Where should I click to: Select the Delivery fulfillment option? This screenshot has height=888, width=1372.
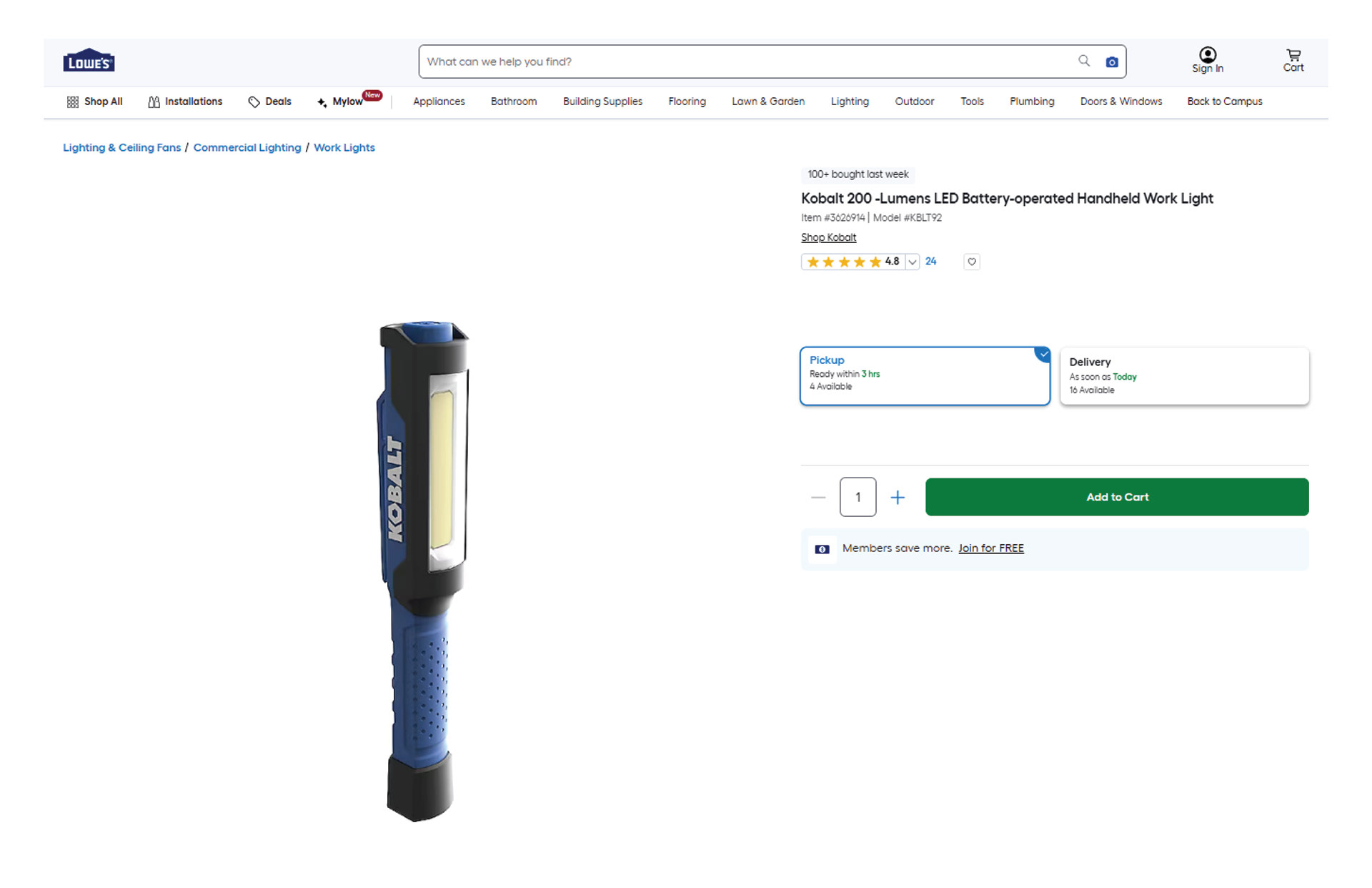(1184, 376)
